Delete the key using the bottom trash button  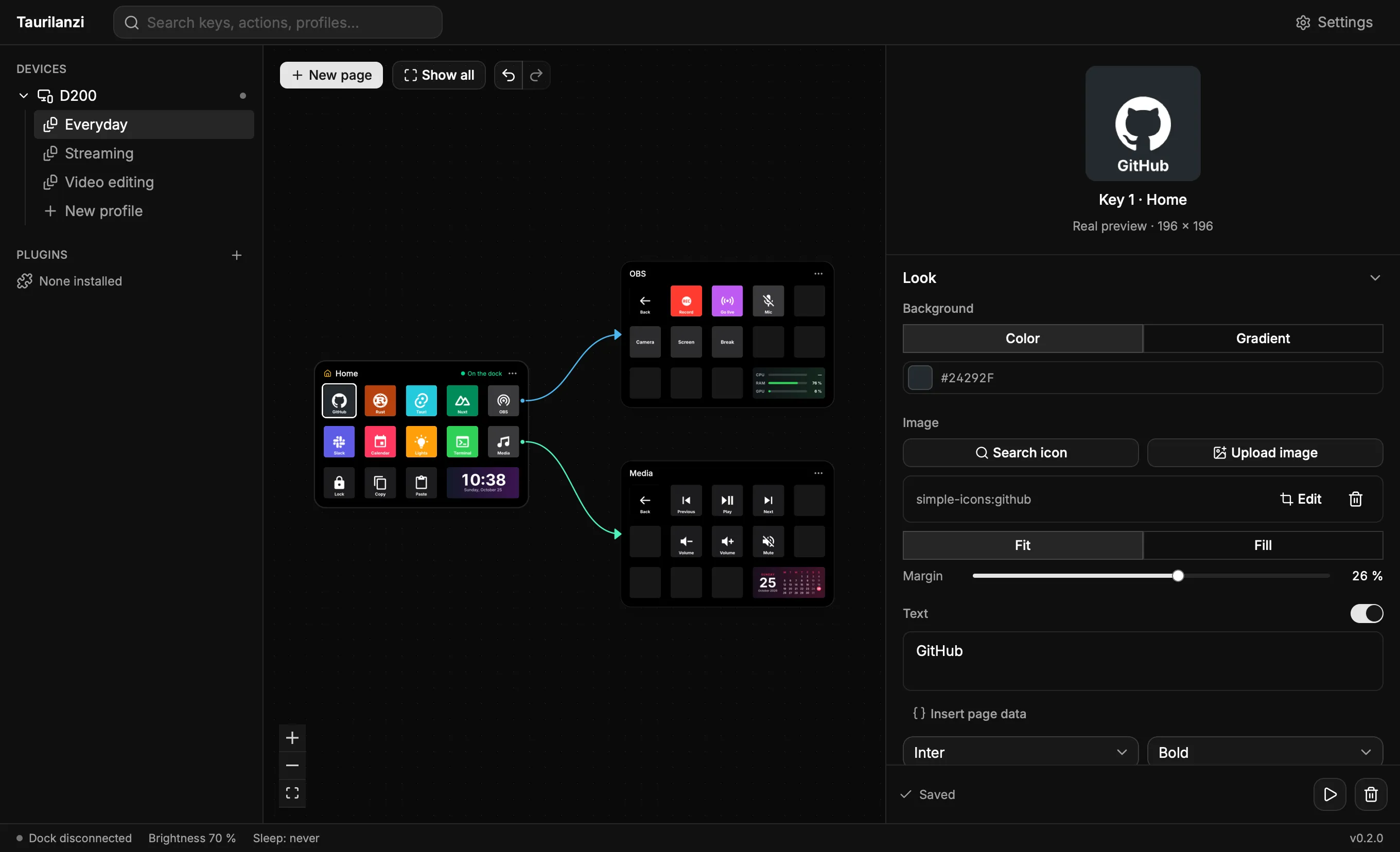click(x=1371, y=794)
